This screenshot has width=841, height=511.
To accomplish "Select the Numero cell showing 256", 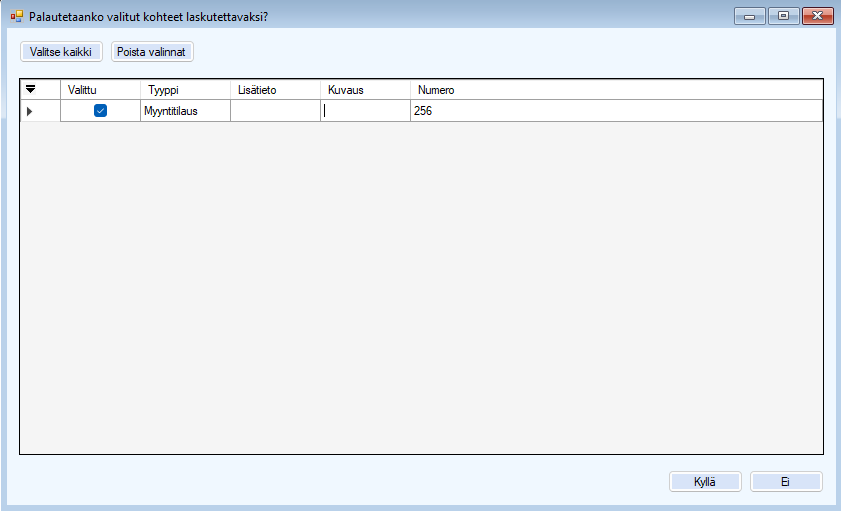I will (615, 111).
